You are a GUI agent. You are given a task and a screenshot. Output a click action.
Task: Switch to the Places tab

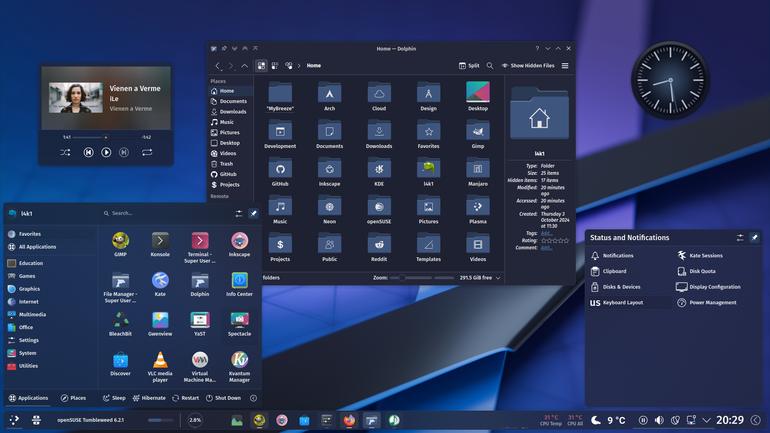coord(73,398)
